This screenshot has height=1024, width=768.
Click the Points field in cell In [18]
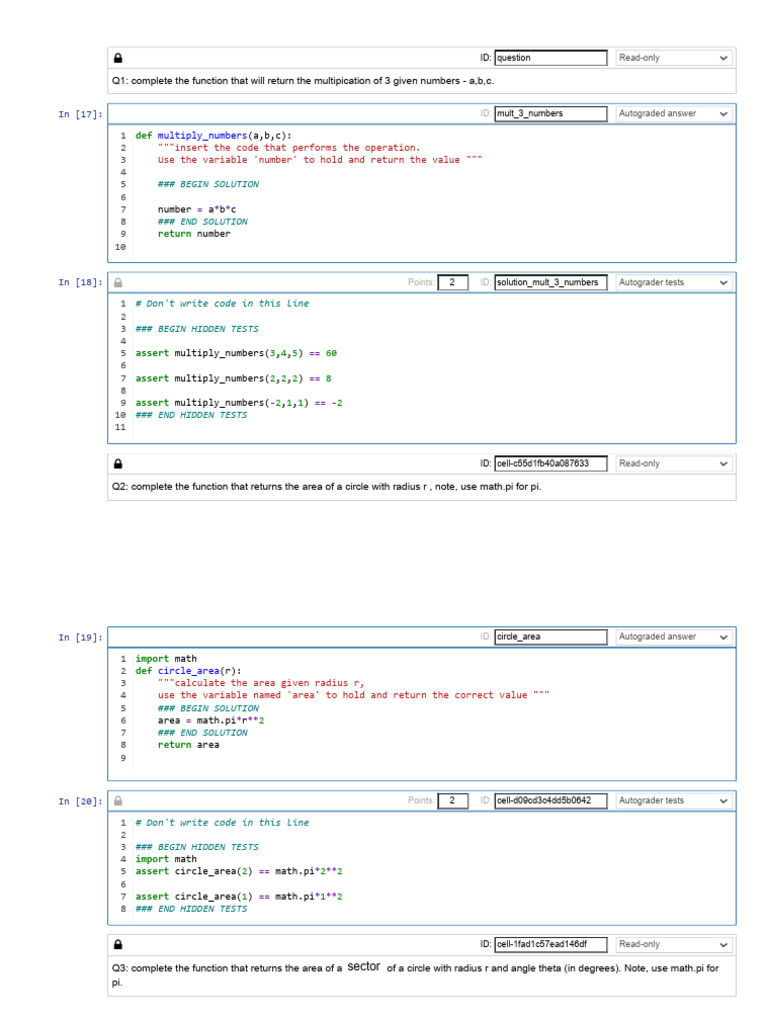[453, 283]
